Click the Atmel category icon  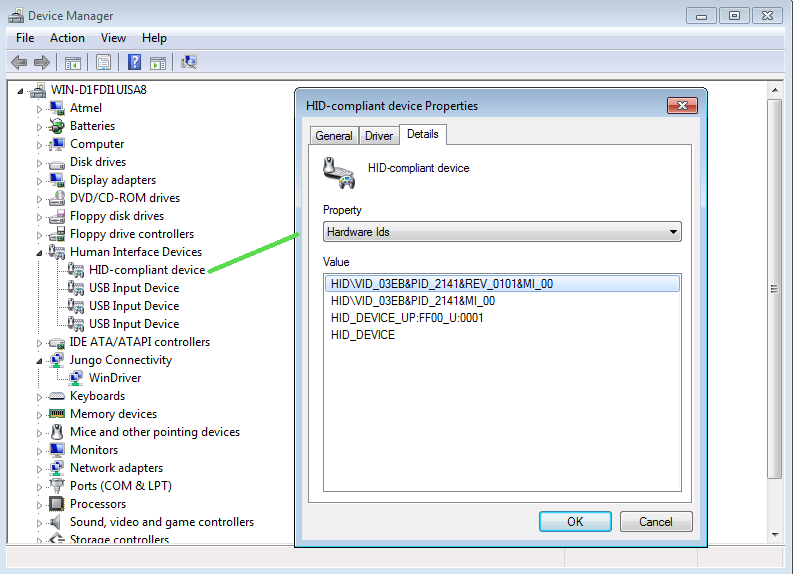tap(57, 108)
